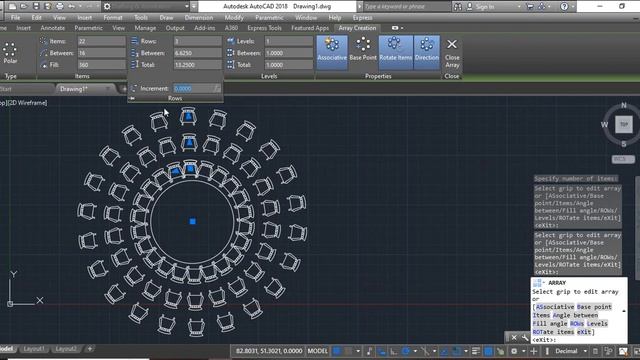Switch to the Output ribbon tab
This screenshot has width=640, height=360.
coord(175,28)
